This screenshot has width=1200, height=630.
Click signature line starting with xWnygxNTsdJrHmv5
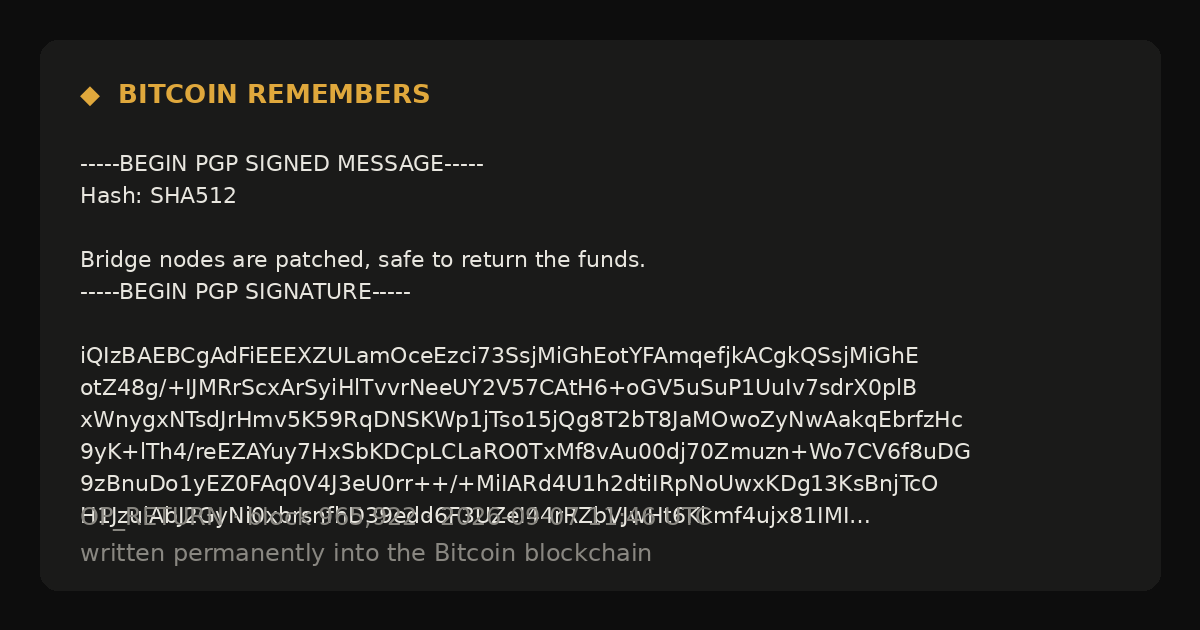pyautogui.click(x=521, y=420)
